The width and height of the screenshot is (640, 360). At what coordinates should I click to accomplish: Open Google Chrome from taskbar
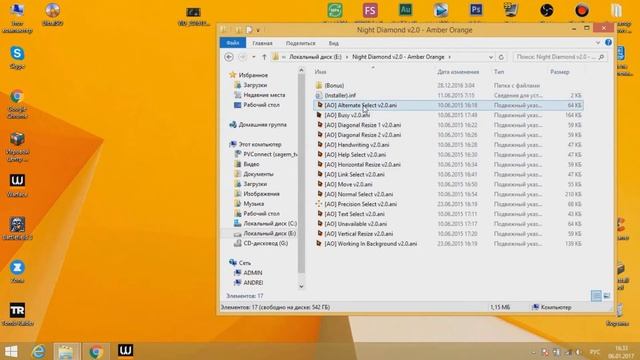(x=96, y=351)
